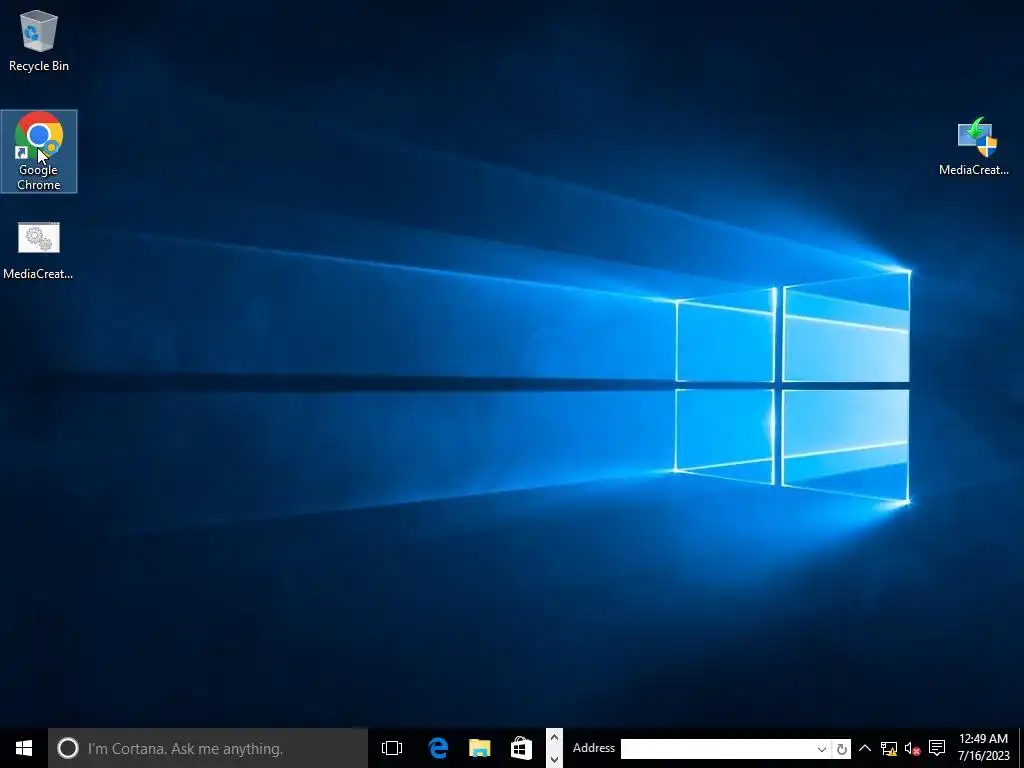Image resolution: width=1024 pixels, height=768 pixels.
Task: Open the Action Center notifications icon
Action: (x=937, y=748)
